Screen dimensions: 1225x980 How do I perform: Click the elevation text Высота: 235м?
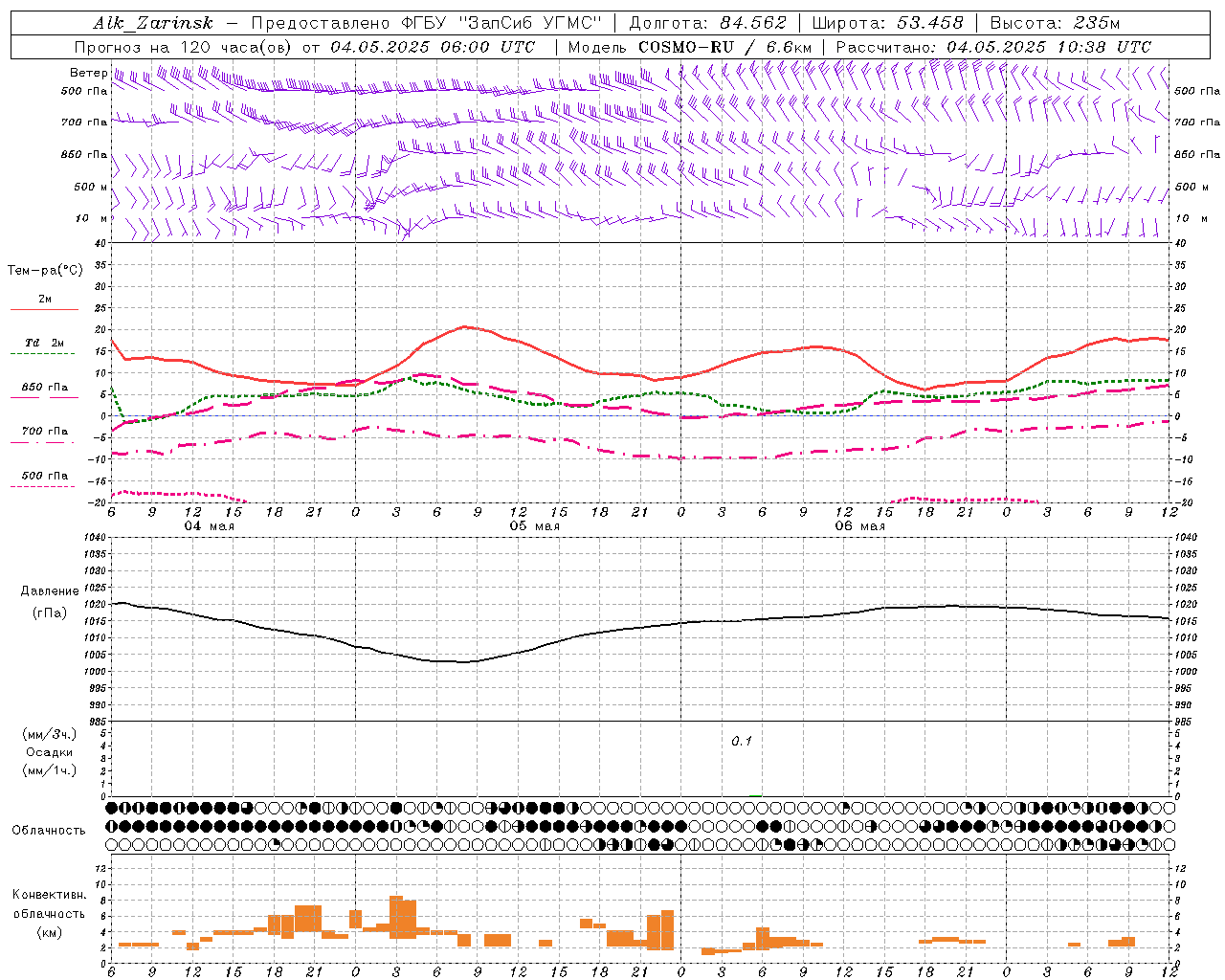pos(1055,23)
